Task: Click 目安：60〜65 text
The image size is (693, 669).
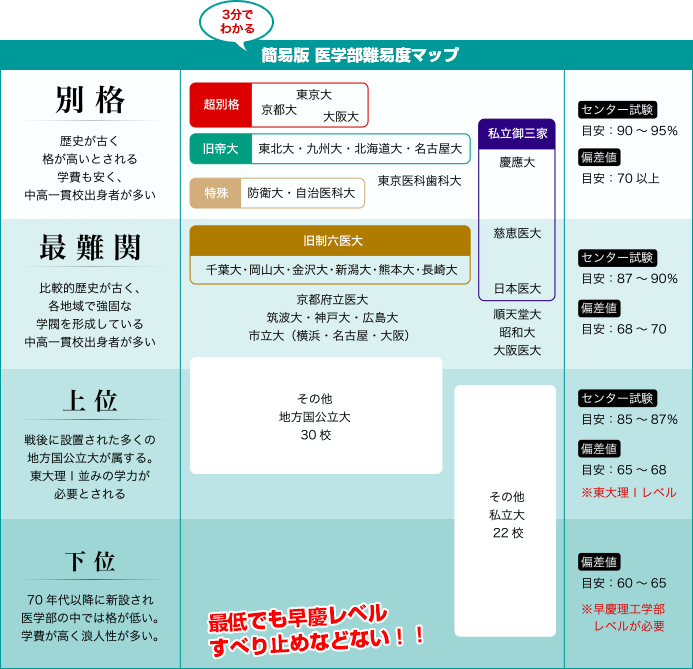Action: (624, 583)
